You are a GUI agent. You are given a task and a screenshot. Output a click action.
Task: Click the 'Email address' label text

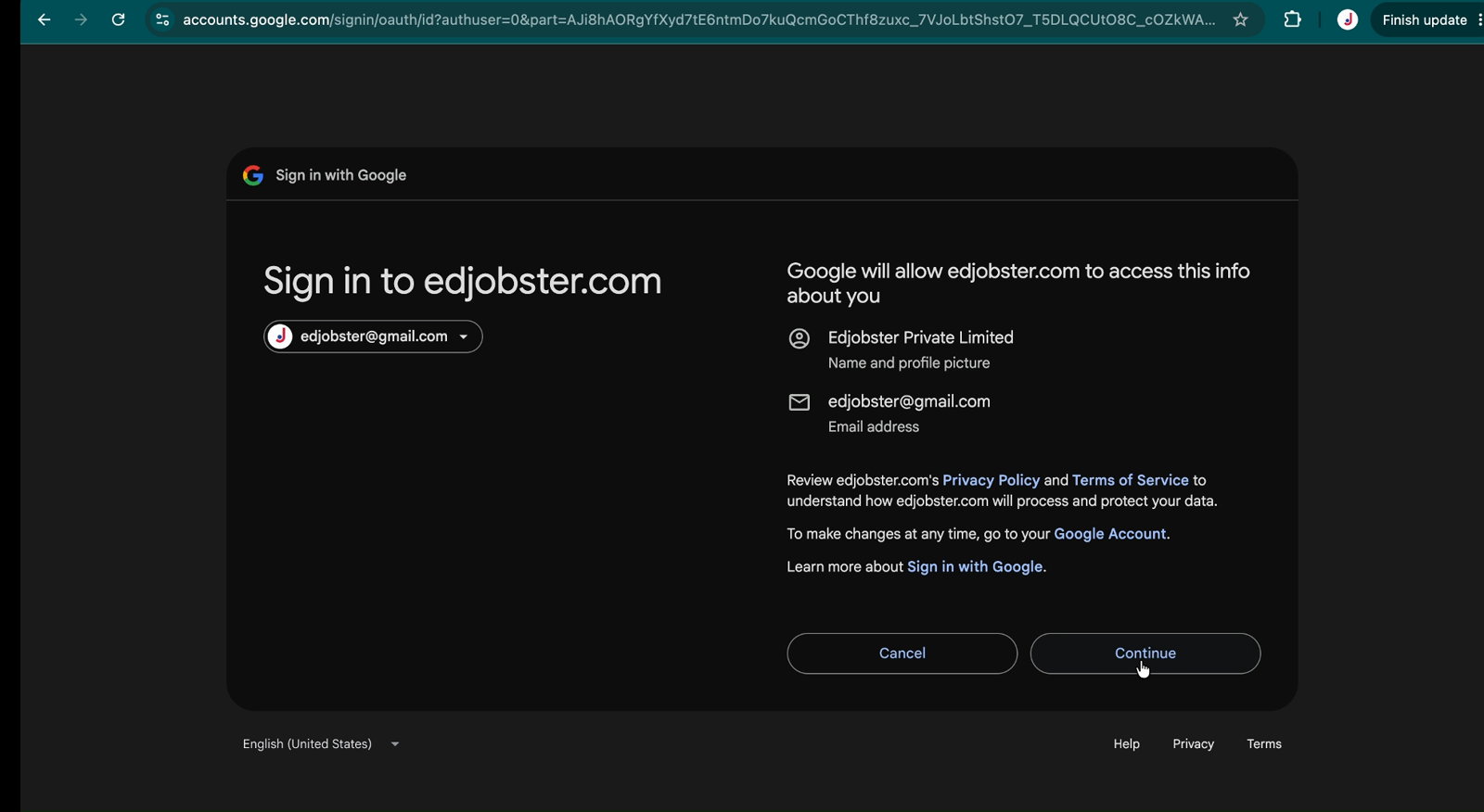(x=873, y=426)
